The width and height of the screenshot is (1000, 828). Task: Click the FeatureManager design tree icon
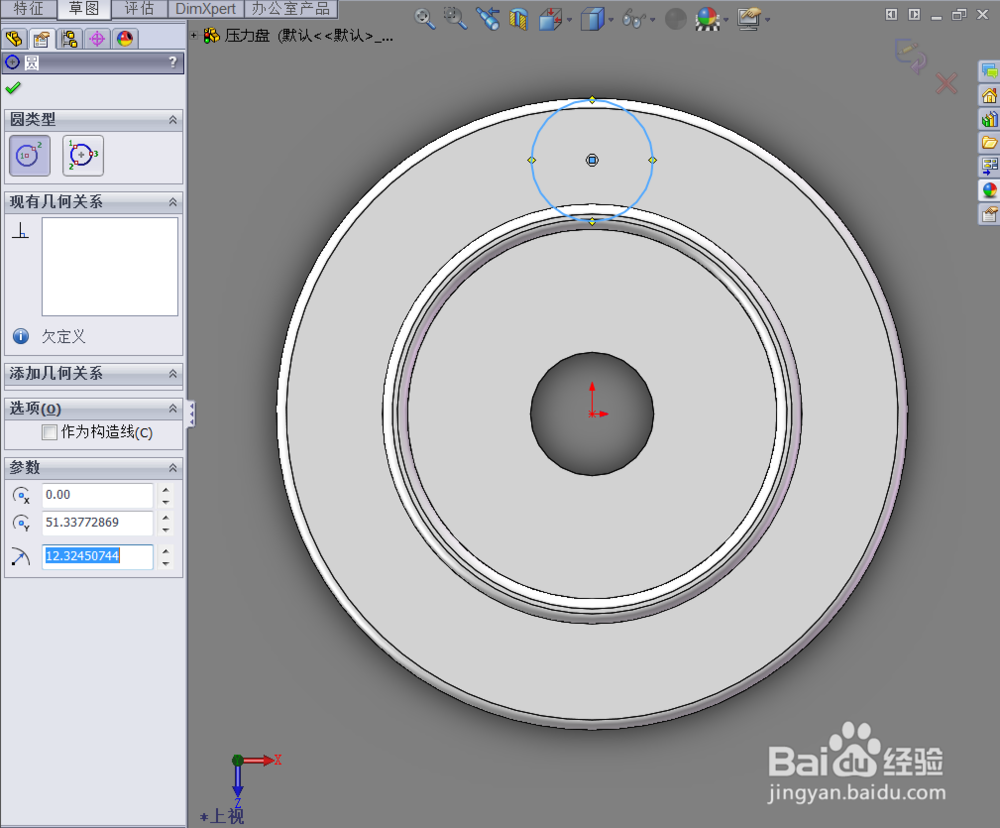[x=14, y=40]
